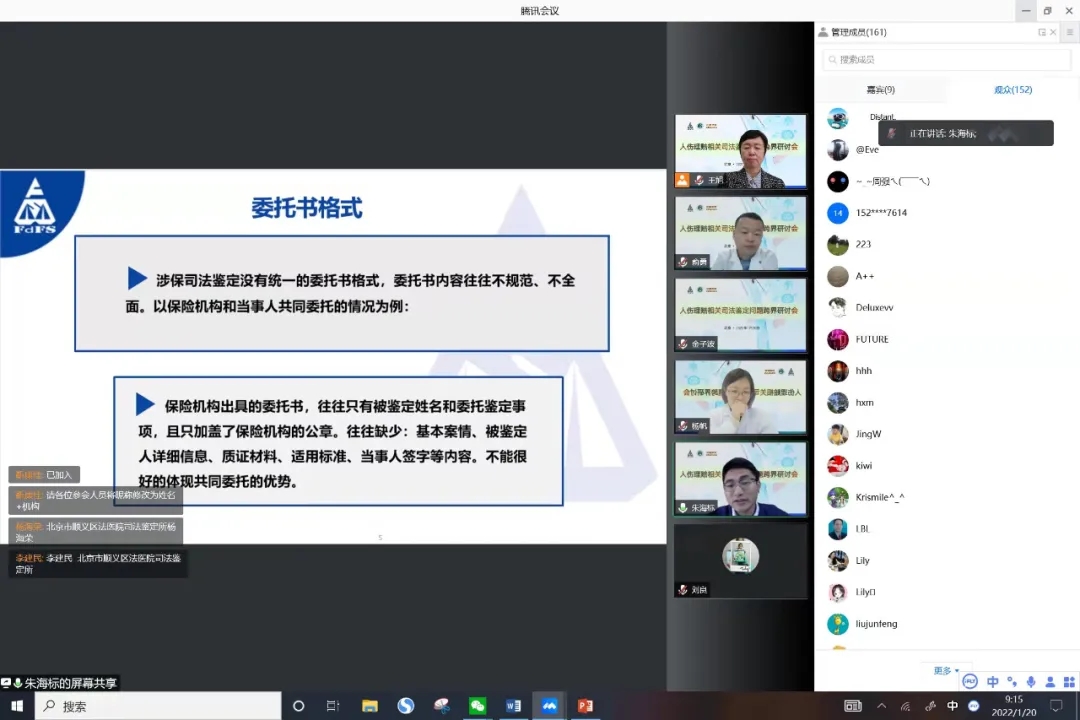Toggle Chinese input mode in taskbar tray
Screen dimensions: 1080x720
pyautogui.click(x=953, y=706)
